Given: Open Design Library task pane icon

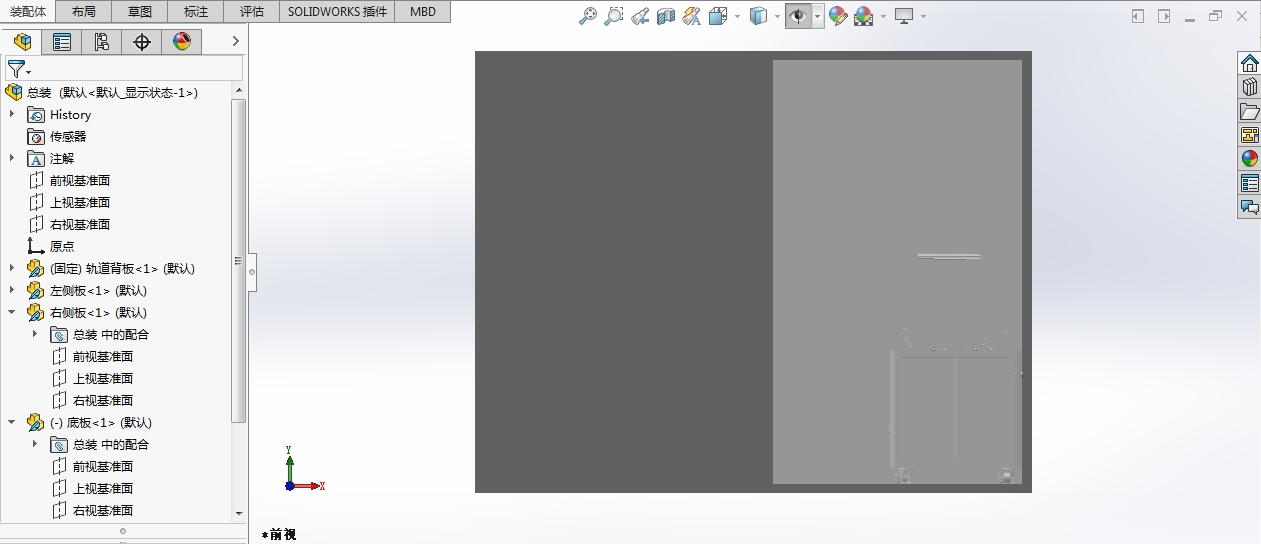Looking at the screenshot, I should pyautogui.click(x=1249, y=88).
